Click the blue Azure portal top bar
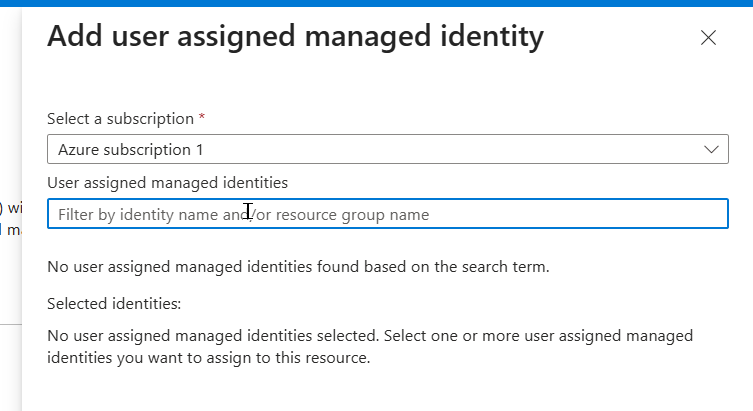The image size is (753, 411). tap(376, 3)
